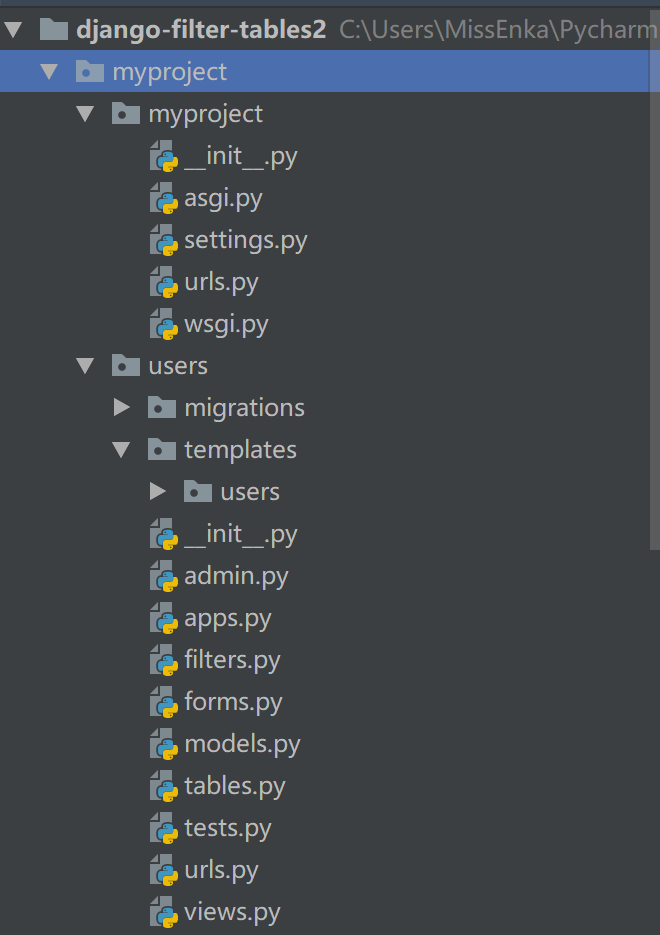
Task: Select the settings.py file name
Action: point(246,240)
